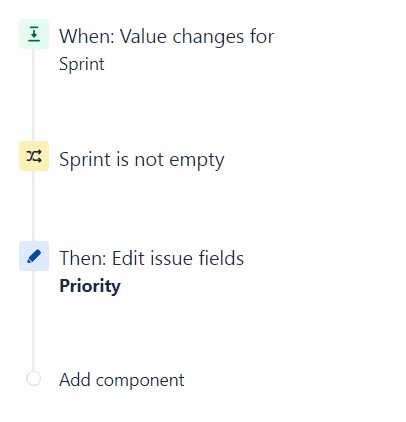Open the 'Then: Edit issue fields' action
The width and height of the screenshot is (406, 422).
click(152, 258)
